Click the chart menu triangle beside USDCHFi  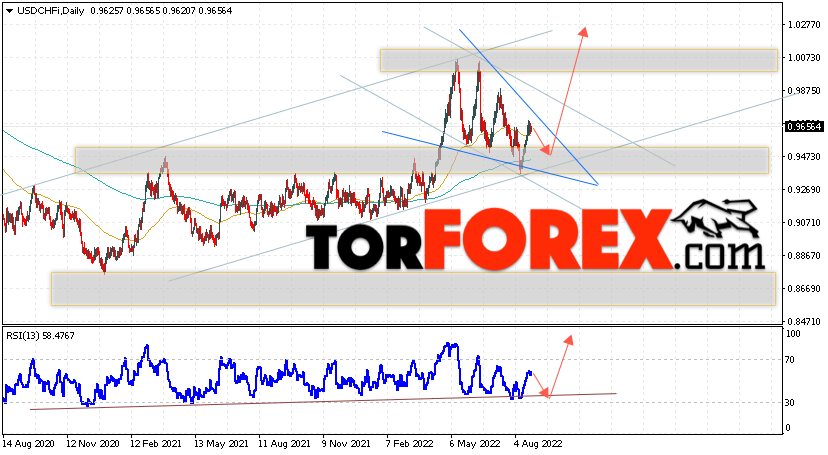click(x=9, y=11)
